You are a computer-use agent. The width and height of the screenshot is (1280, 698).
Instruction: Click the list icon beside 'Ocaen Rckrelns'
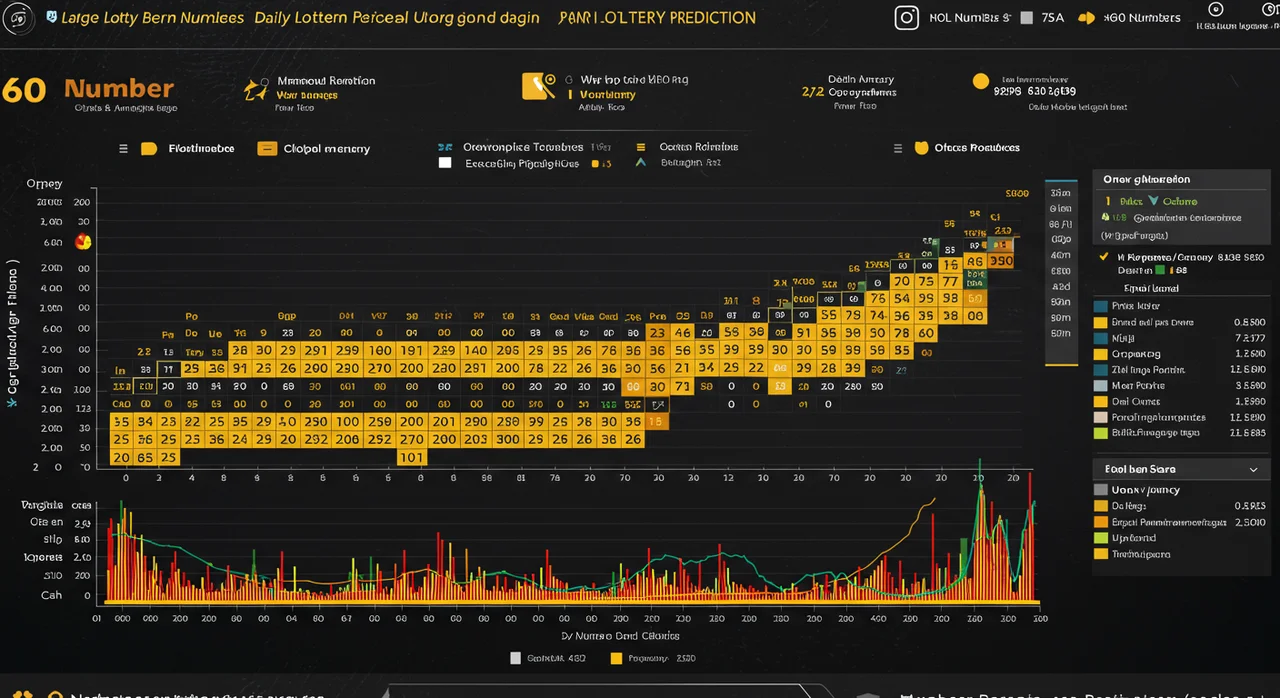640,147
